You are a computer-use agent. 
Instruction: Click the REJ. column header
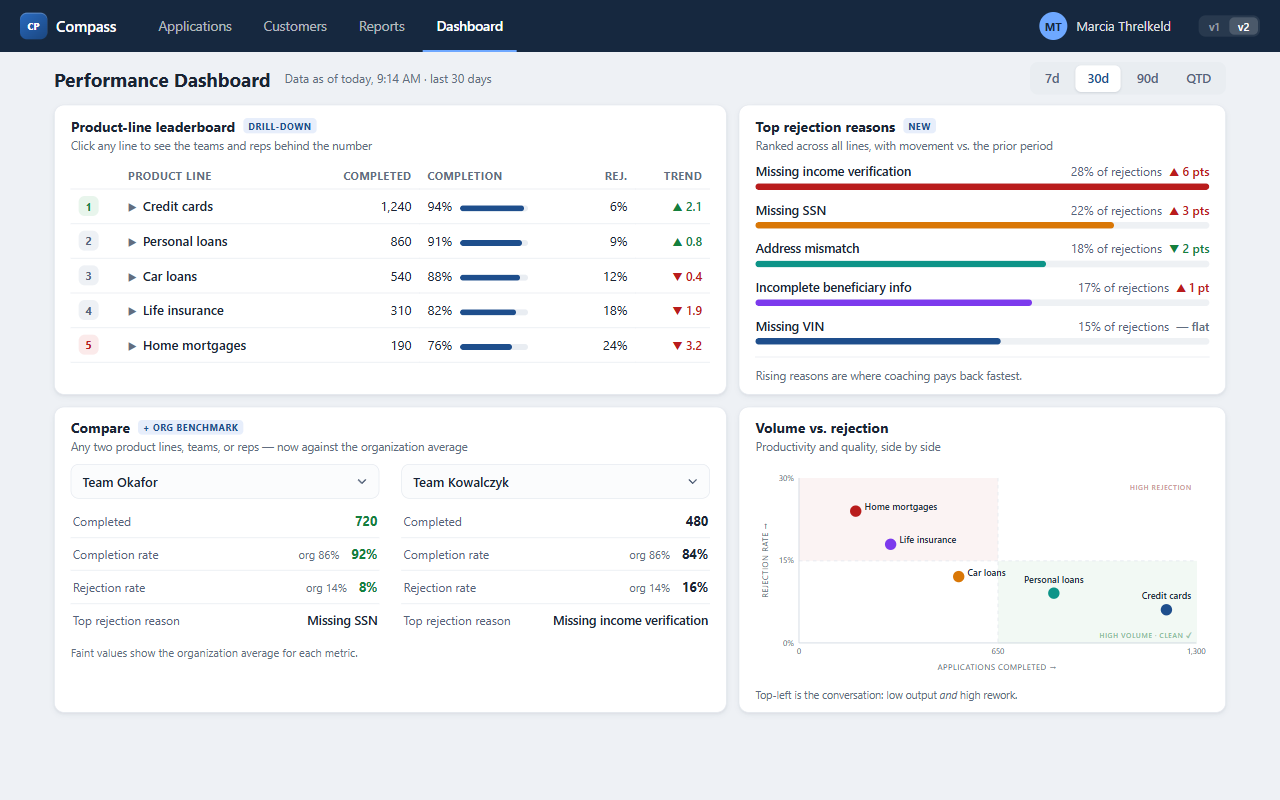(x=616, y=176)
